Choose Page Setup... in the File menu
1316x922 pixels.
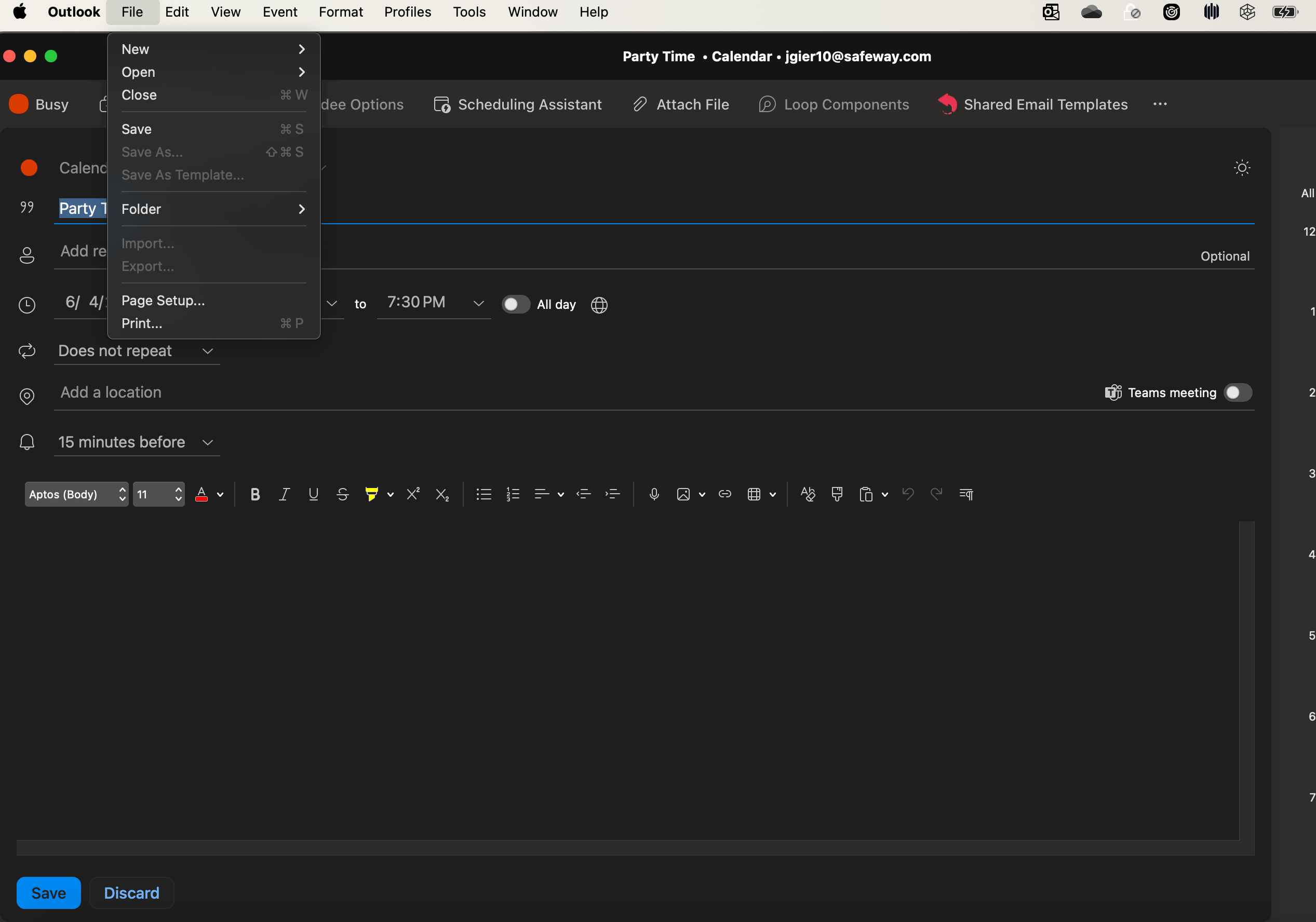coord(213,300)
